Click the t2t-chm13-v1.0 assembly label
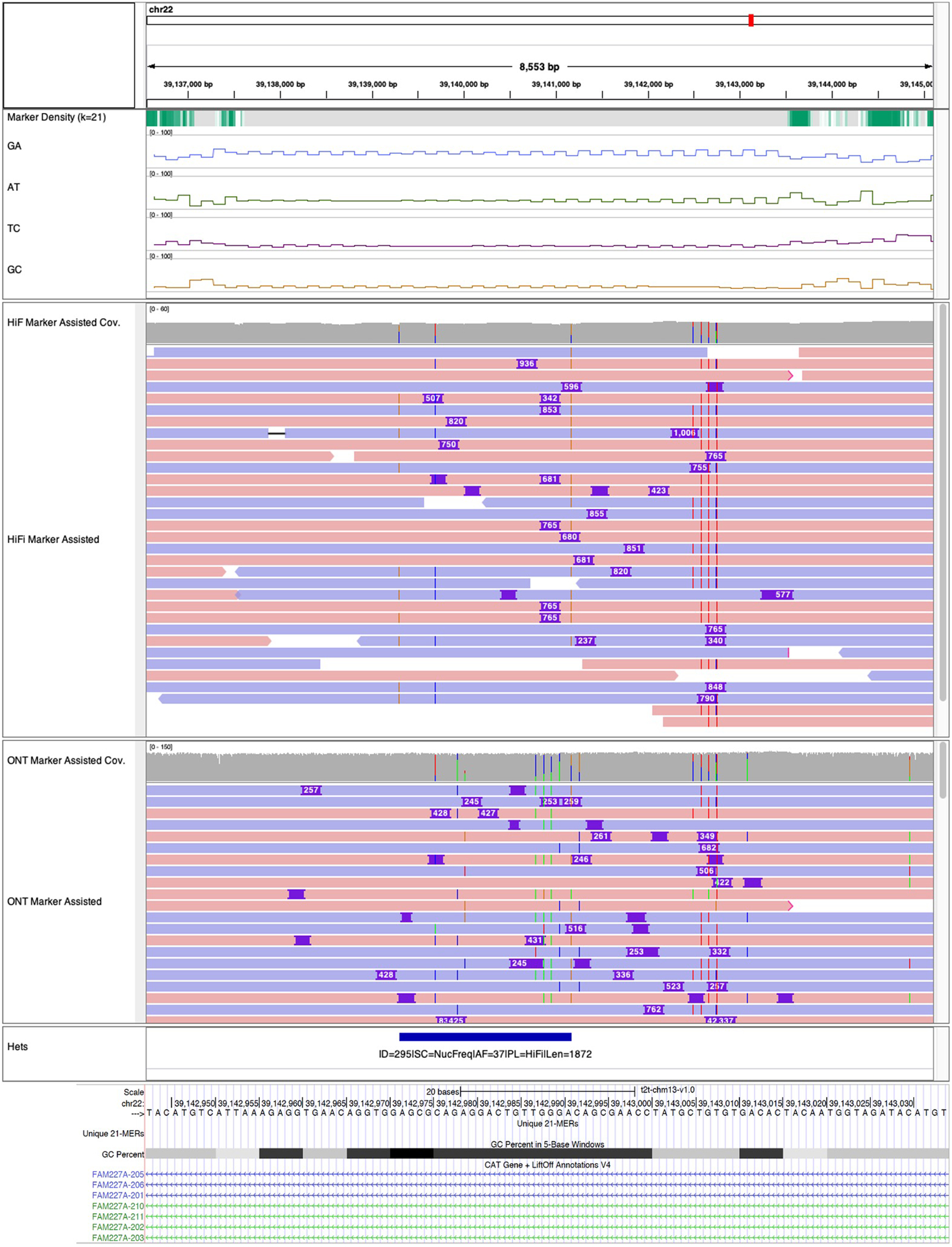The image size is (952, 1247). tap(668, 1090)
